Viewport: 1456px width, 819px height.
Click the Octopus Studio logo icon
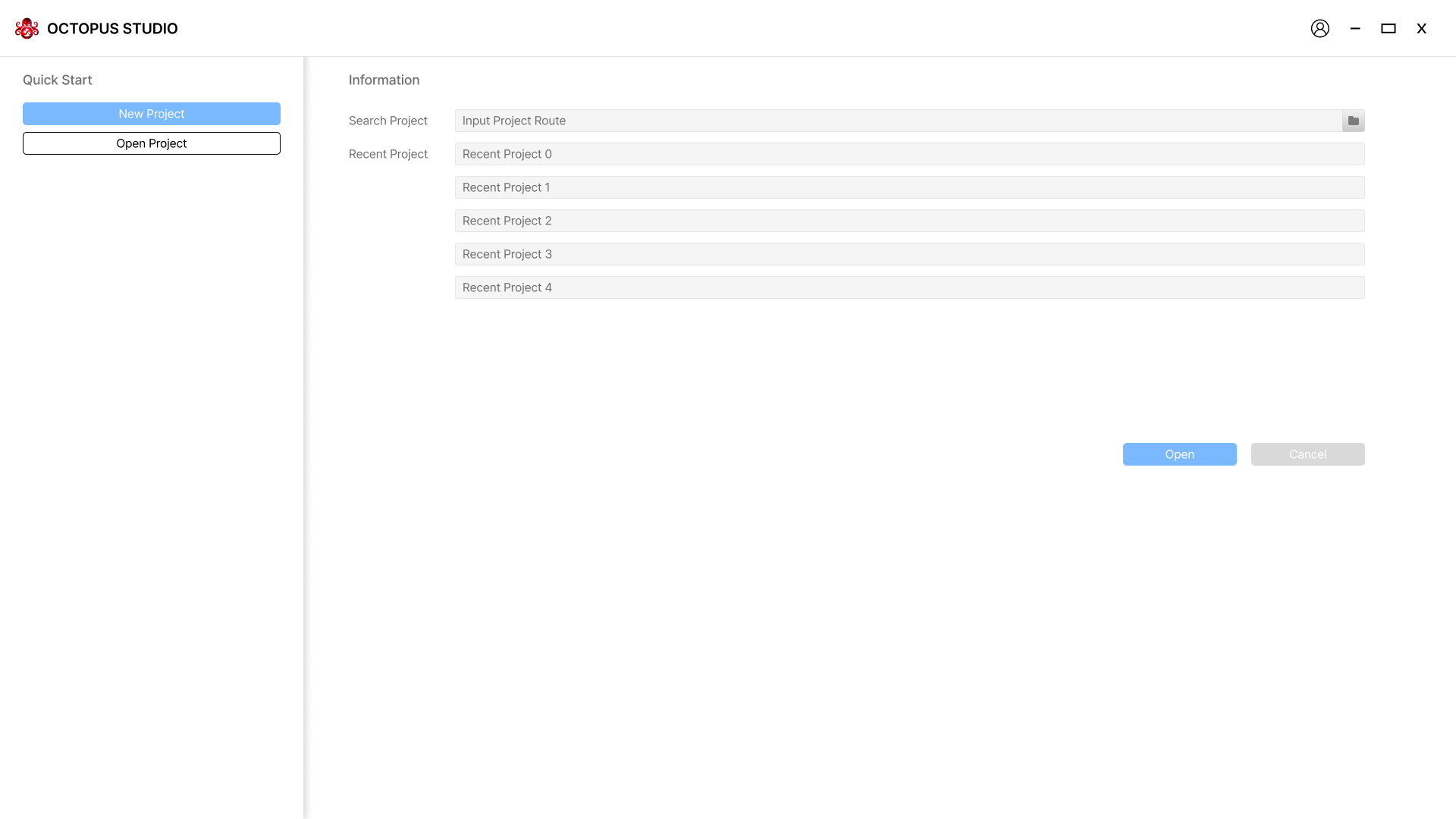(27, 28)
